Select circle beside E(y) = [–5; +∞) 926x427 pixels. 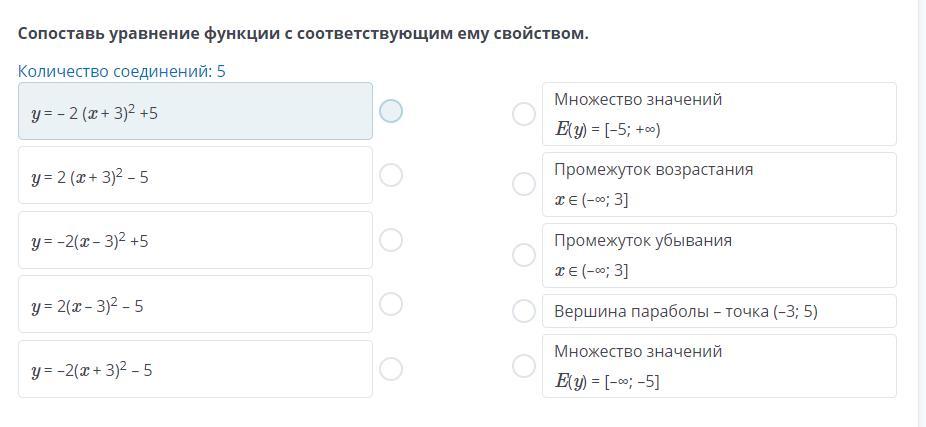pyautogui.click(x=523, y=114)
